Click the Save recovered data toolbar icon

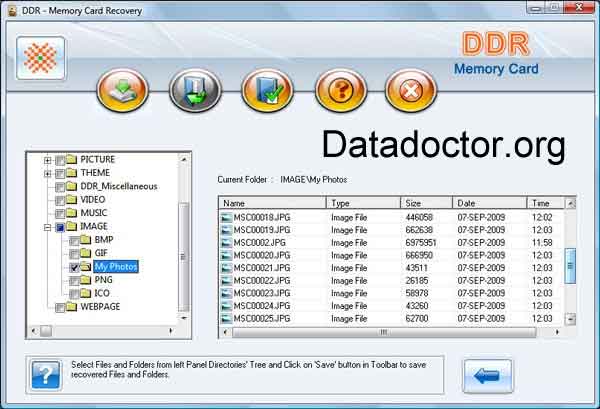122,90
